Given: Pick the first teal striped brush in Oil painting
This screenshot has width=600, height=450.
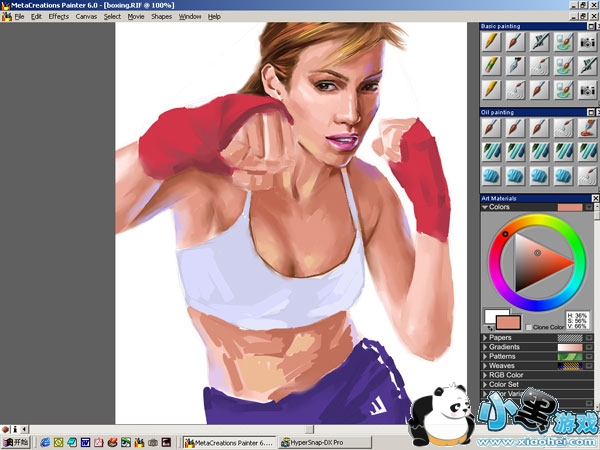Looking at the screenshot, I should (x=491, y=152).
